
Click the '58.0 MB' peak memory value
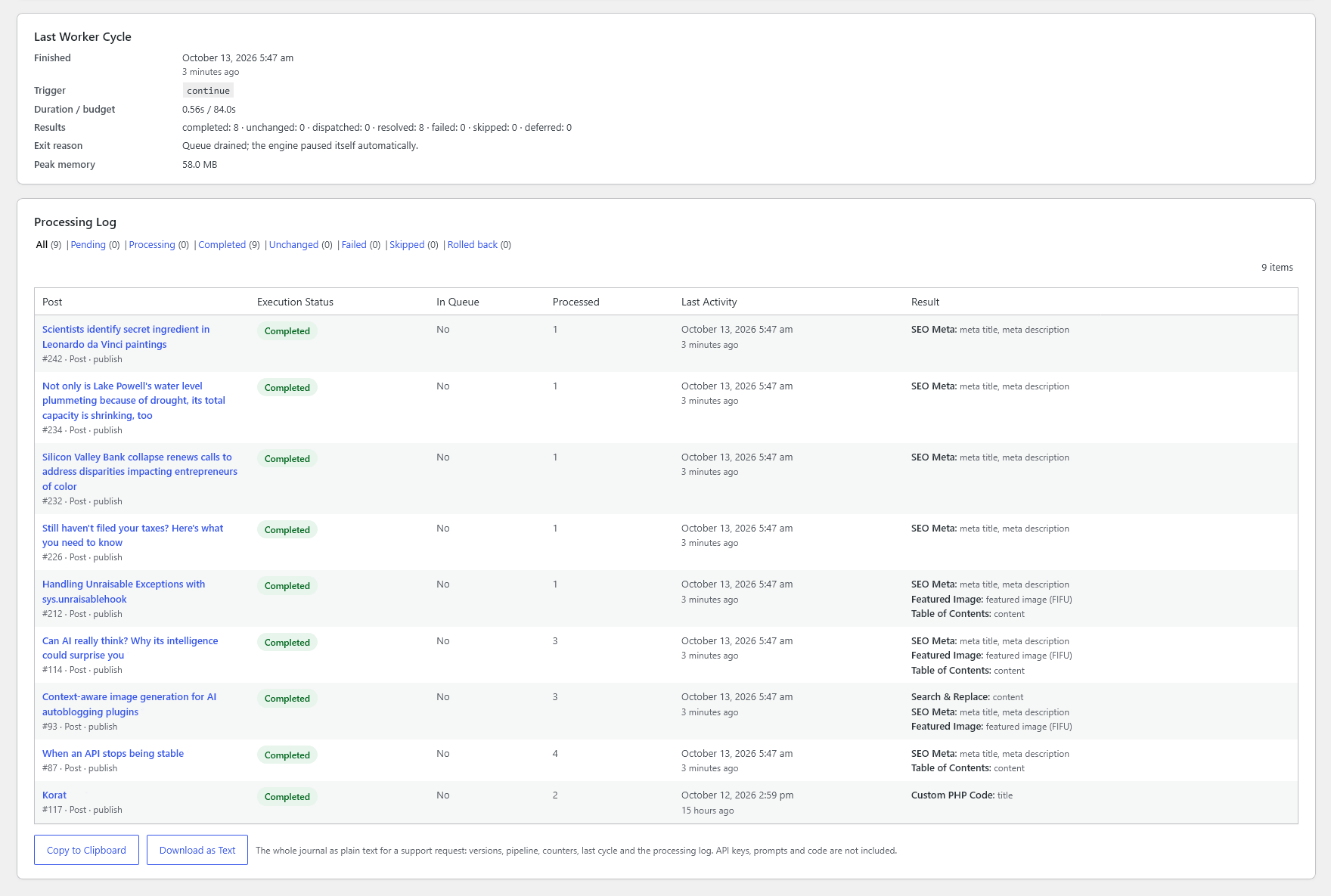pyautogui.click(x=200, y=165)
